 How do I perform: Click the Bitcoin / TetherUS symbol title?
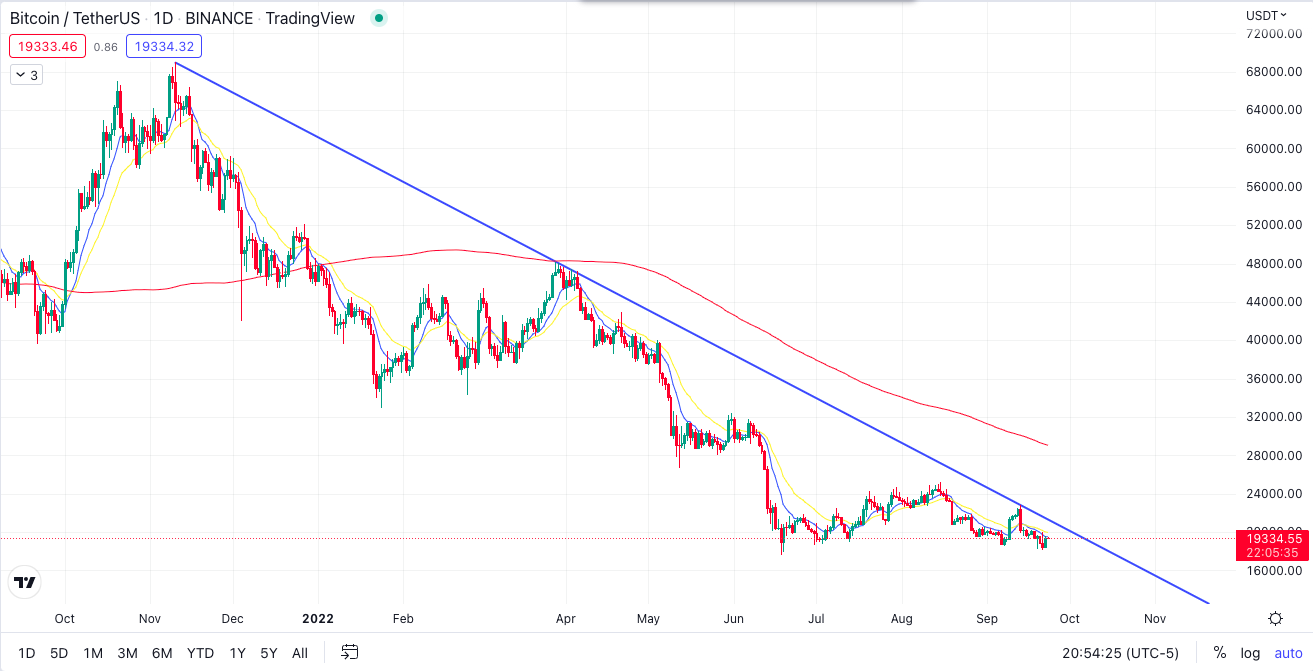click(x=76, y=18)
